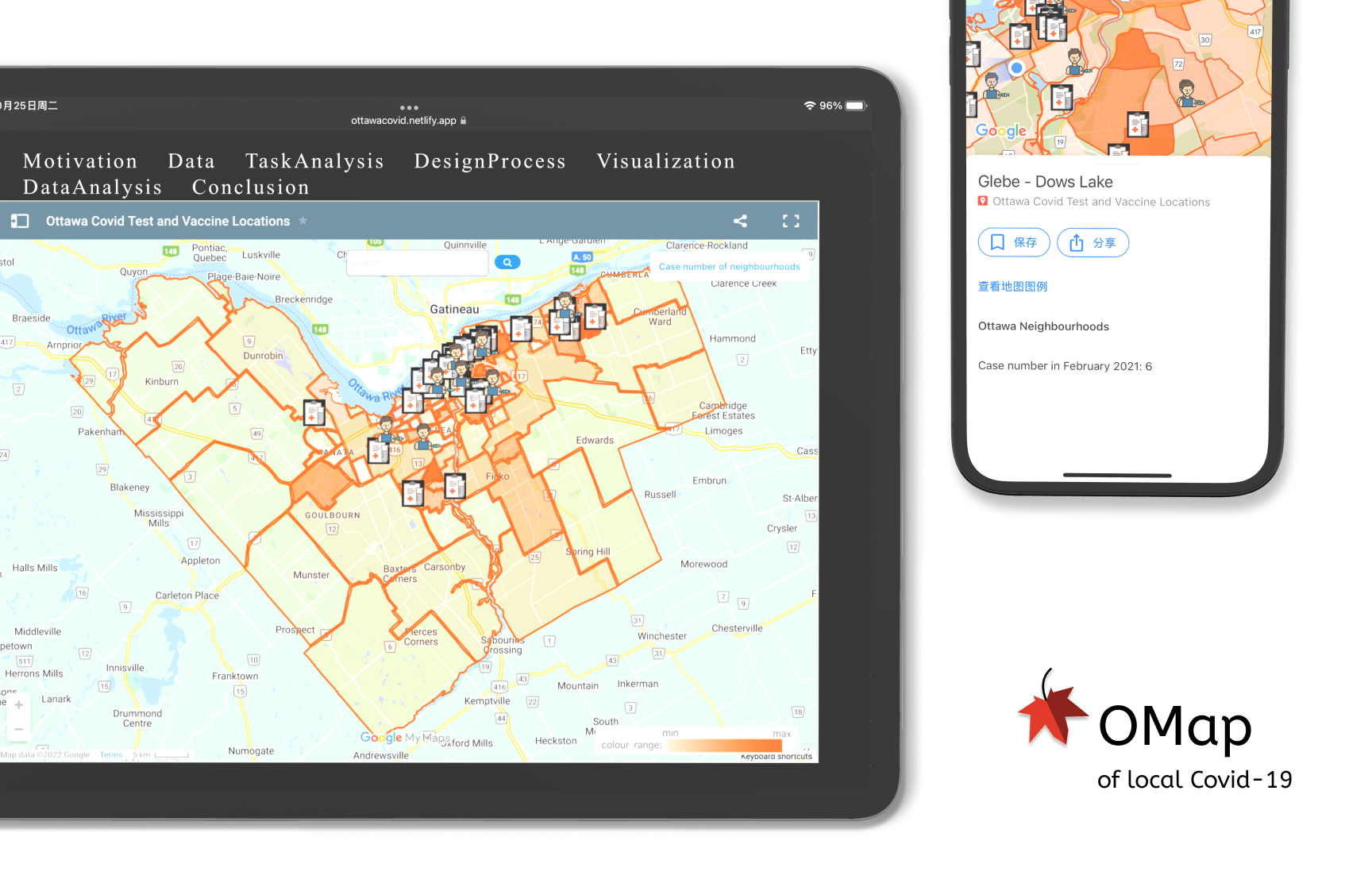This screenshot has height=887, width=1372.
Task: Select the DesignProcess menu item
Action: (490, 161)
